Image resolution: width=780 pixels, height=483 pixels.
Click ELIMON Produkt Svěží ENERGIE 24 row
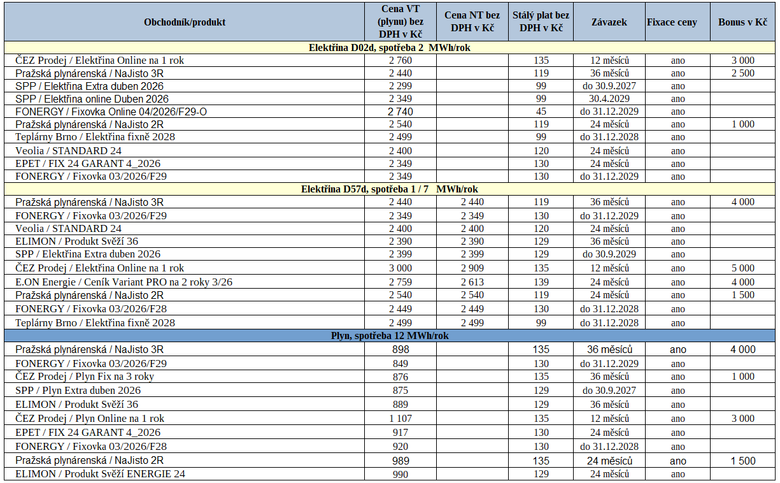(x=390, y=474)
